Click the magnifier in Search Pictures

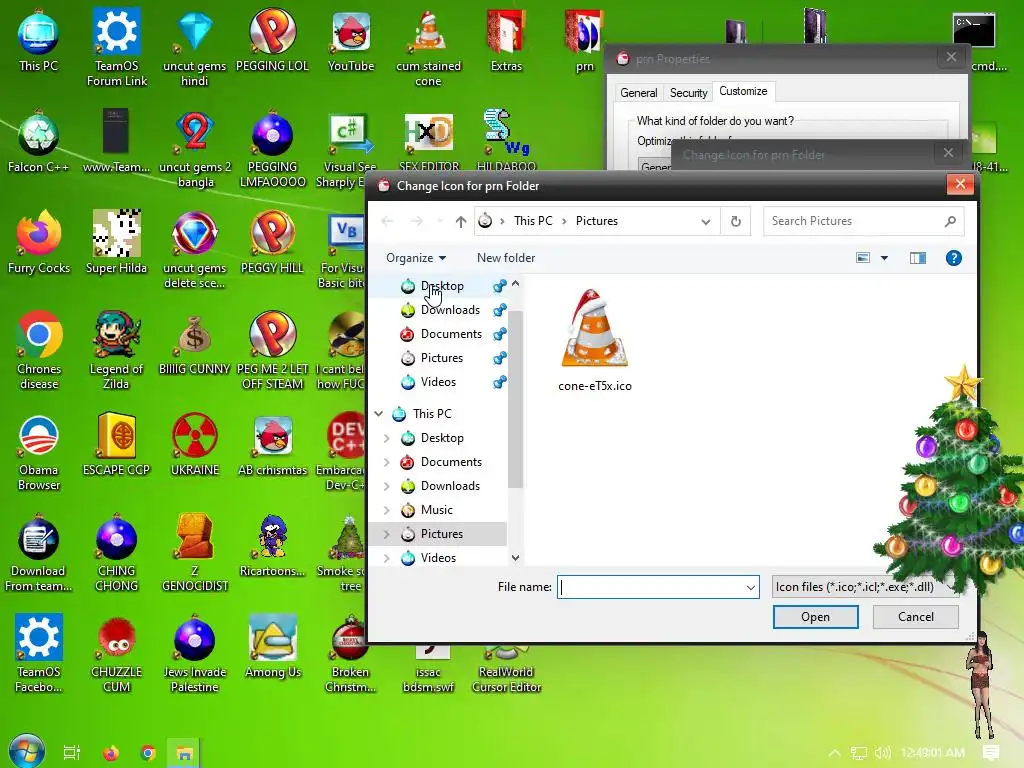[950, 221]
